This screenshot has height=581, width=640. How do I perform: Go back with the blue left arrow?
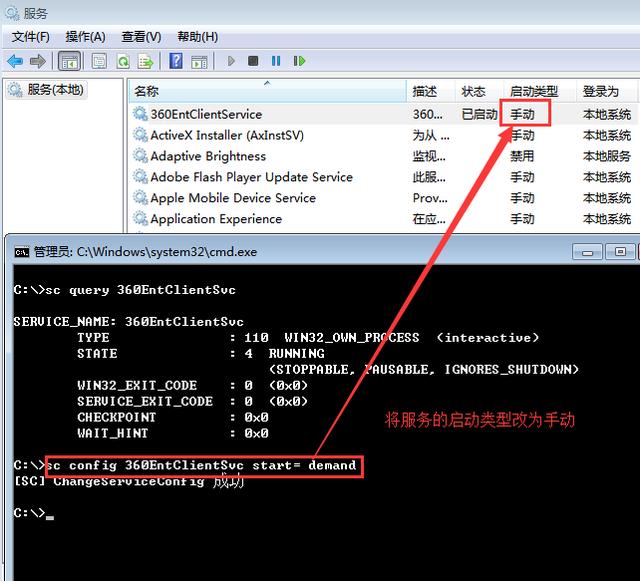click(x=15, y=61)
